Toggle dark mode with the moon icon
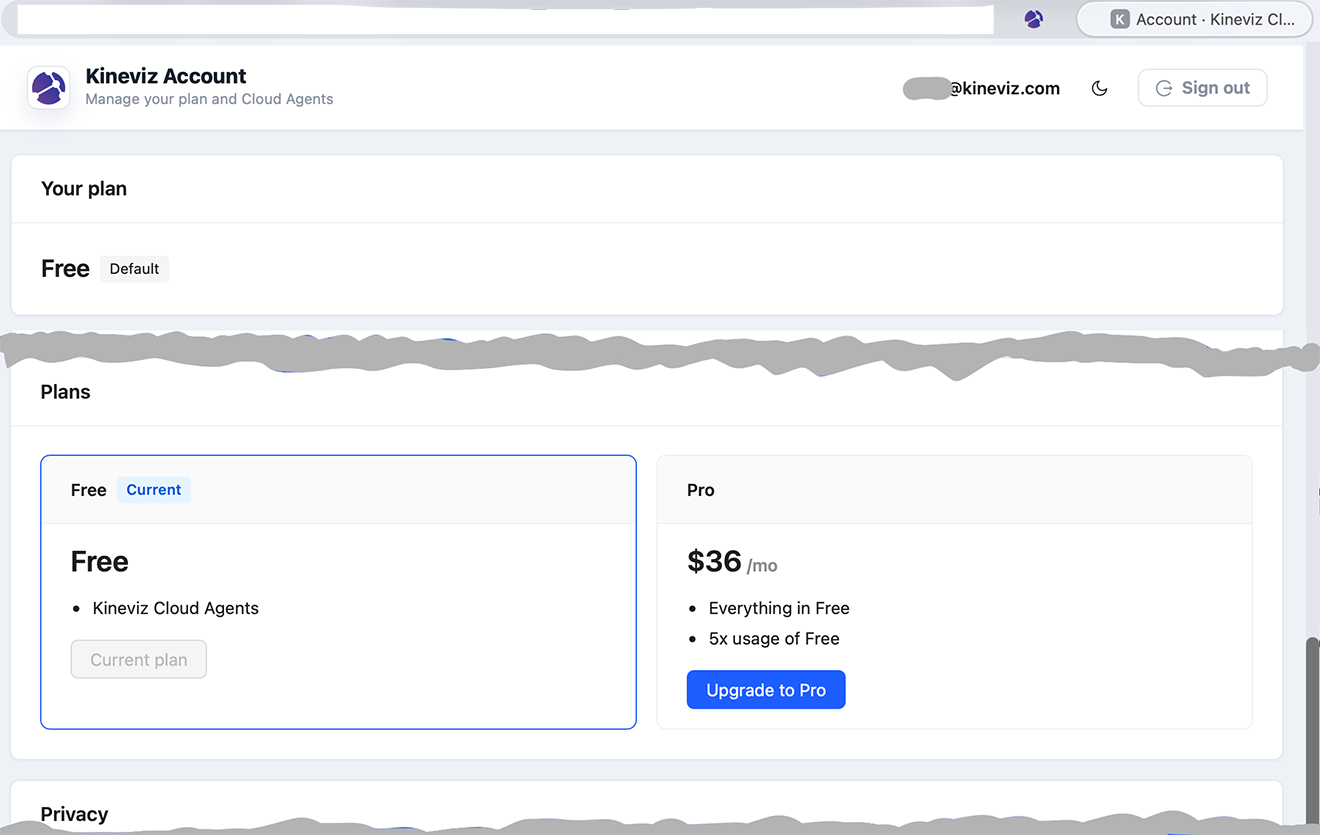Image resolution: width=1320 pixels, height=835 pixels. pyautogui.click(x=1099, y=88)
